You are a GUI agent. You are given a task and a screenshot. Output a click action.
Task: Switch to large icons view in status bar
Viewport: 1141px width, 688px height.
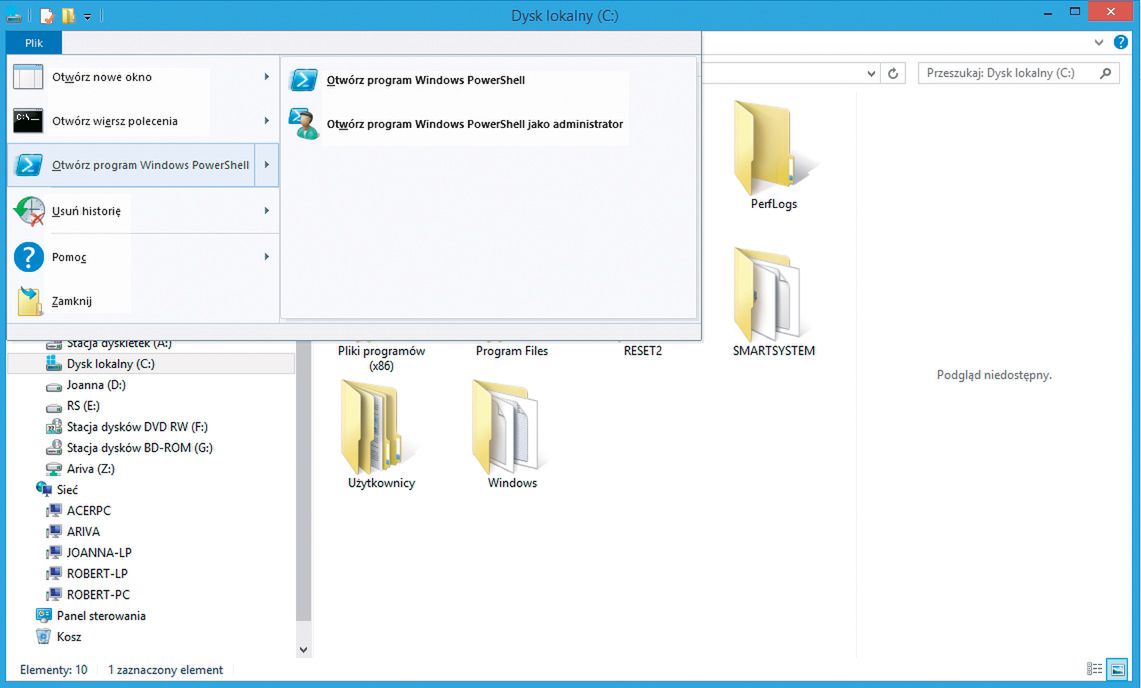point(1117,669)
